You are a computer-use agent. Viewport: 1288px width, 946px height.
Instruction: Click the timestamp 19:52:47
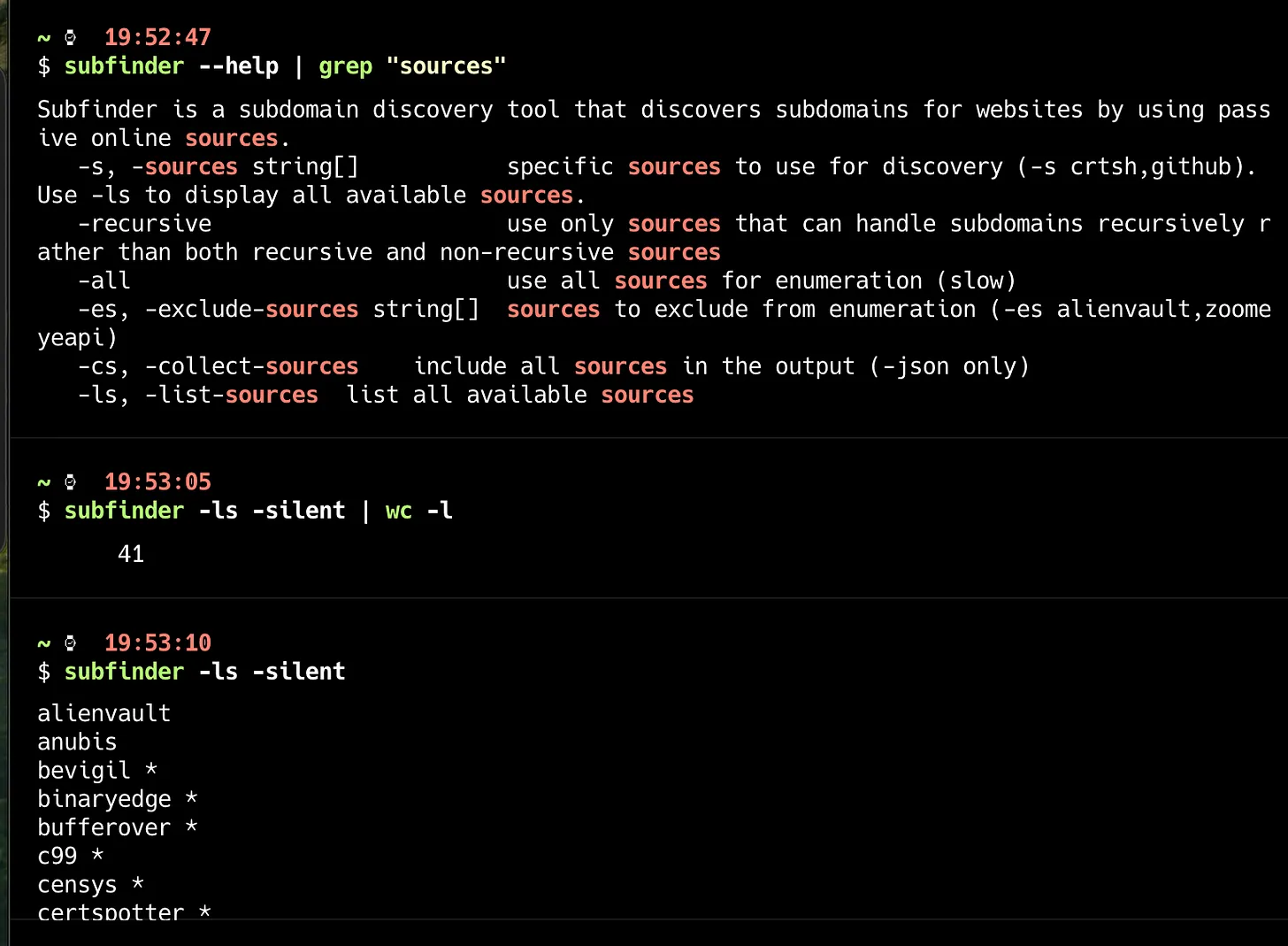click(x=157, y=37)
